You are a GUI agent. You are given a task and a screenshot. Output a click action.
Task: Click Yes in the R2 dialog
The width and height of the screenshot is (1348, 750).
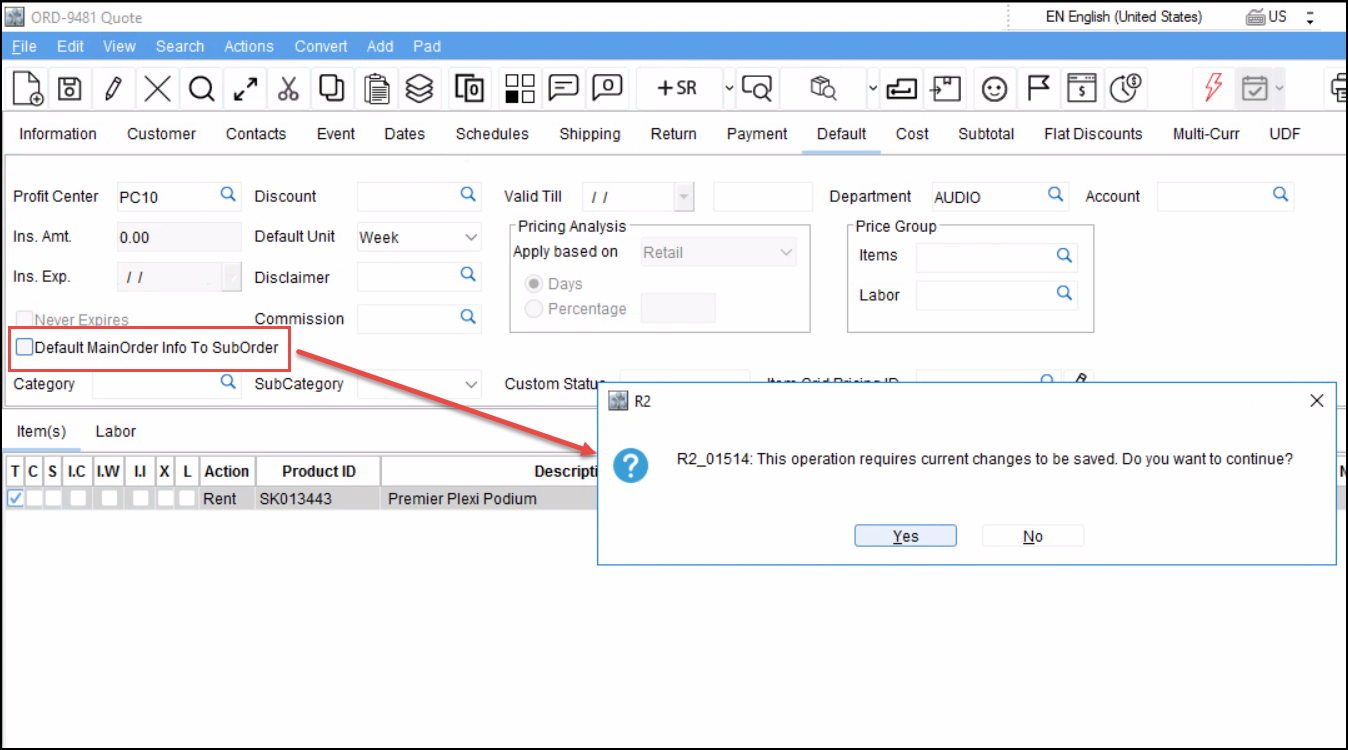click(x=905, y=536)
